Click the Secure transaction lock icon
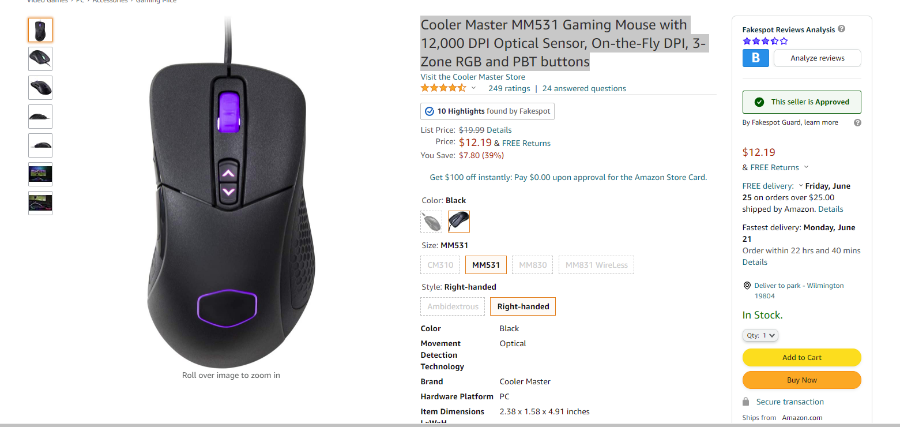 tap(746, 402)
